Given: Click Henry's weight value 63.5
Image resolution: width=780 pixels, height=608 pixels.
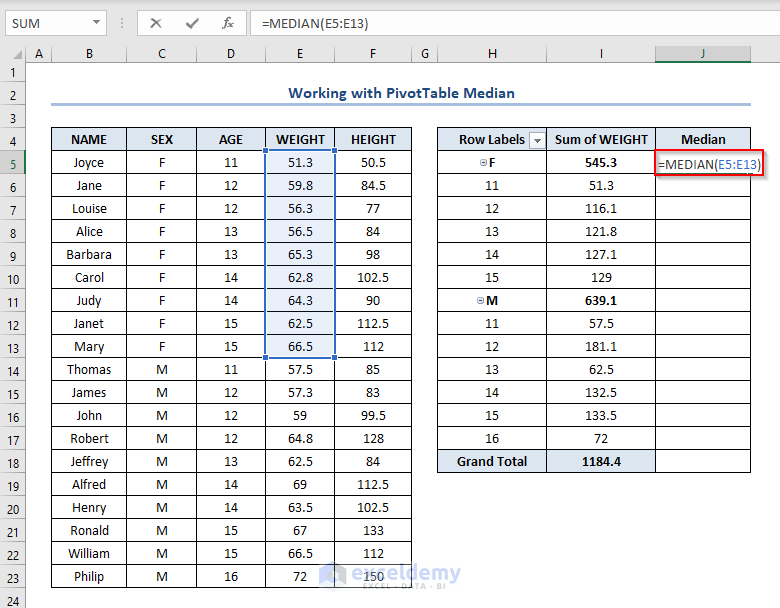Looking at the screenshot, I should pyautogui.click(x=300, y=507).
